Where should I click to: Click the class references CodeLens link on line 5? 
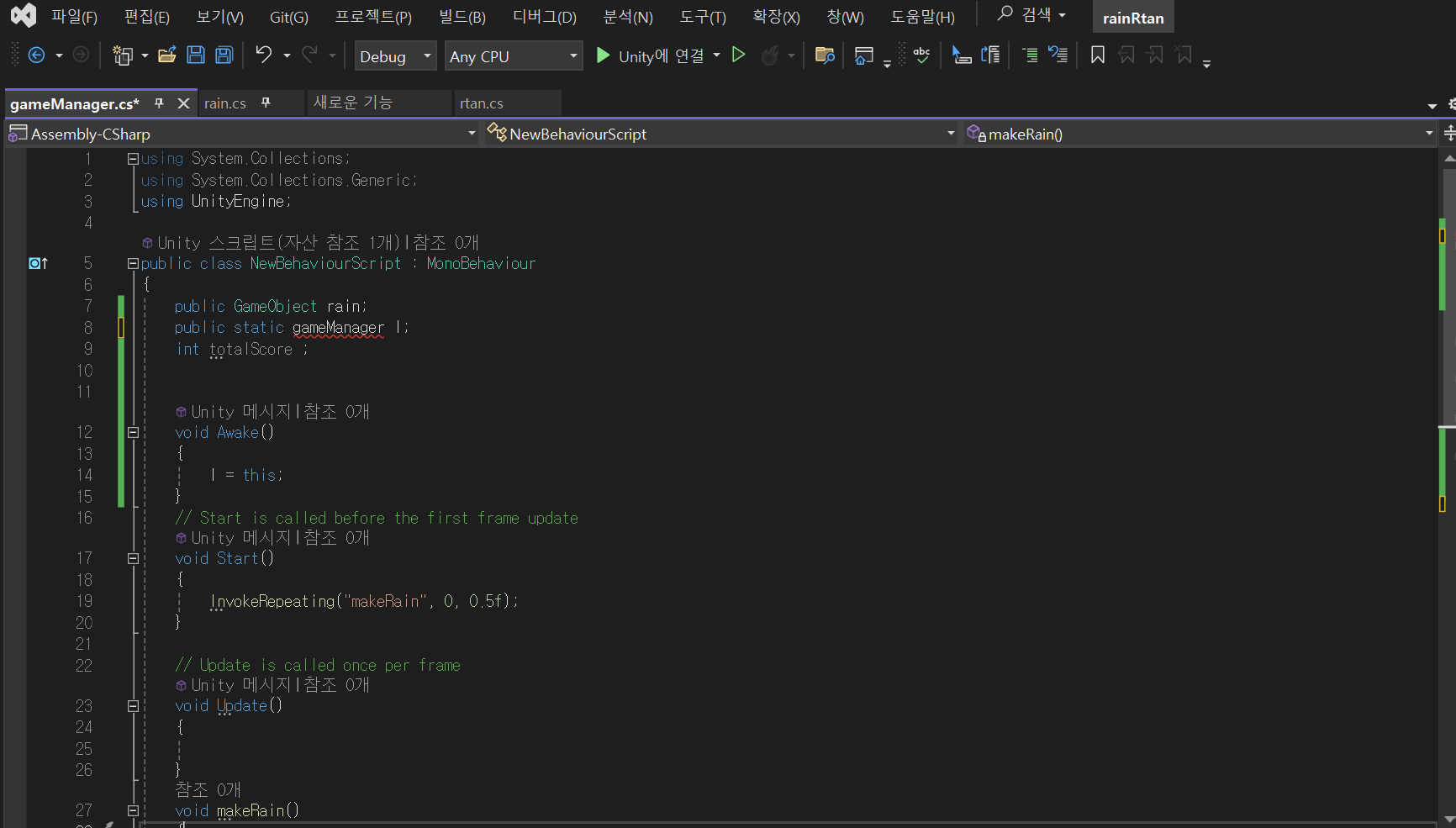click(446, 243)
